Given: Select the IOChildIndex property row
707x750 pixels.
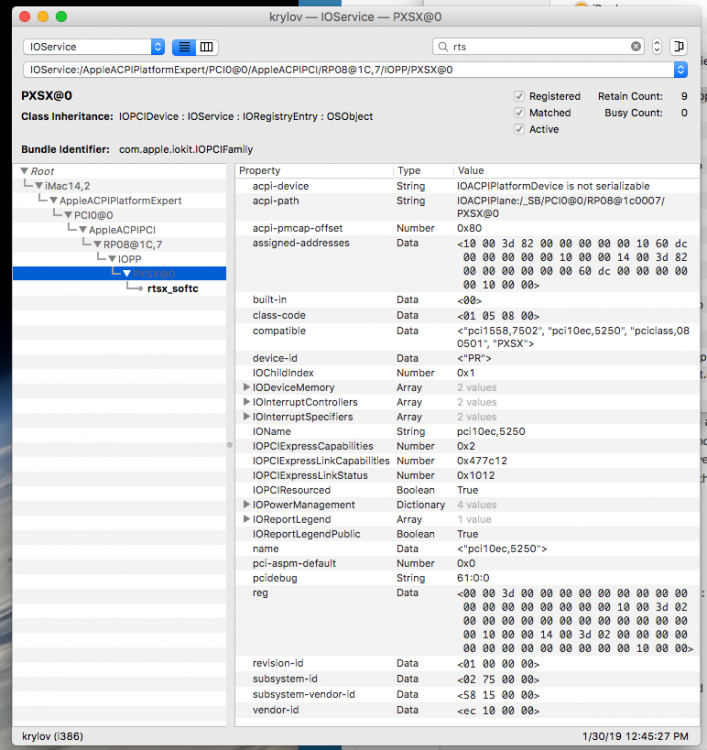Looking at the screenshot, I should (x=467, y=373).
